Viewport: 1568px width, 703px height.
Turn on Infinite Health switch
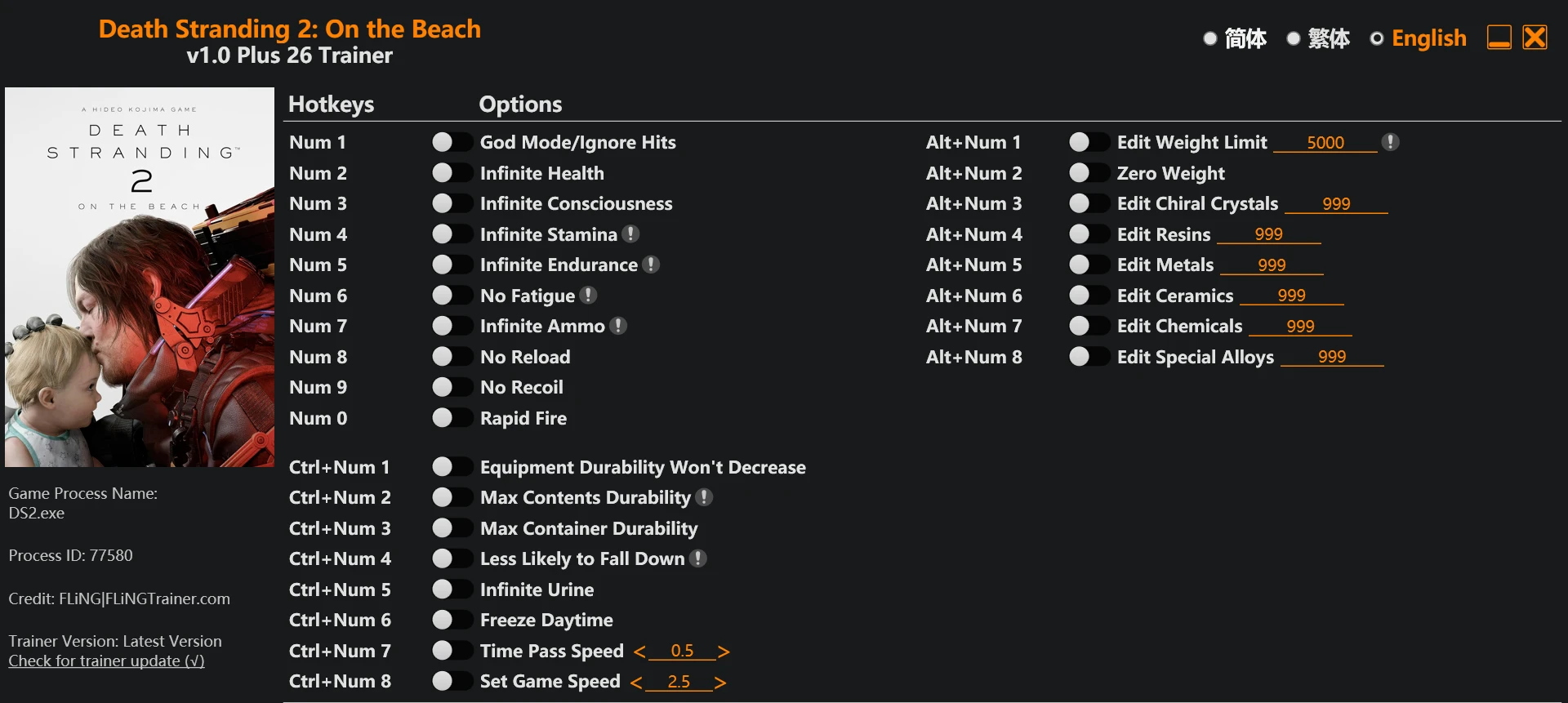tap(452, 173)
